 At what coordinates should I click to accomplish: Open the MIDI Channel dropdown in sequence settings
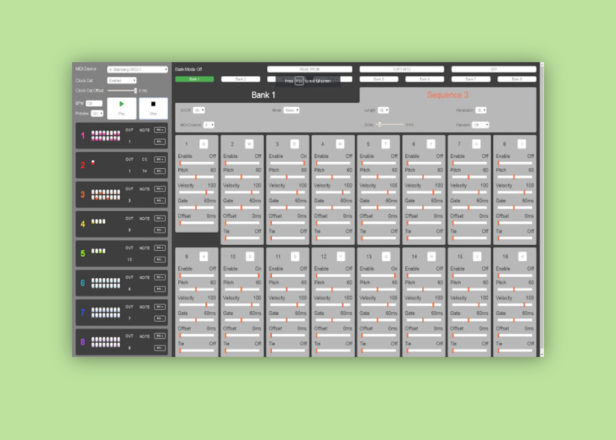[209, 125]
